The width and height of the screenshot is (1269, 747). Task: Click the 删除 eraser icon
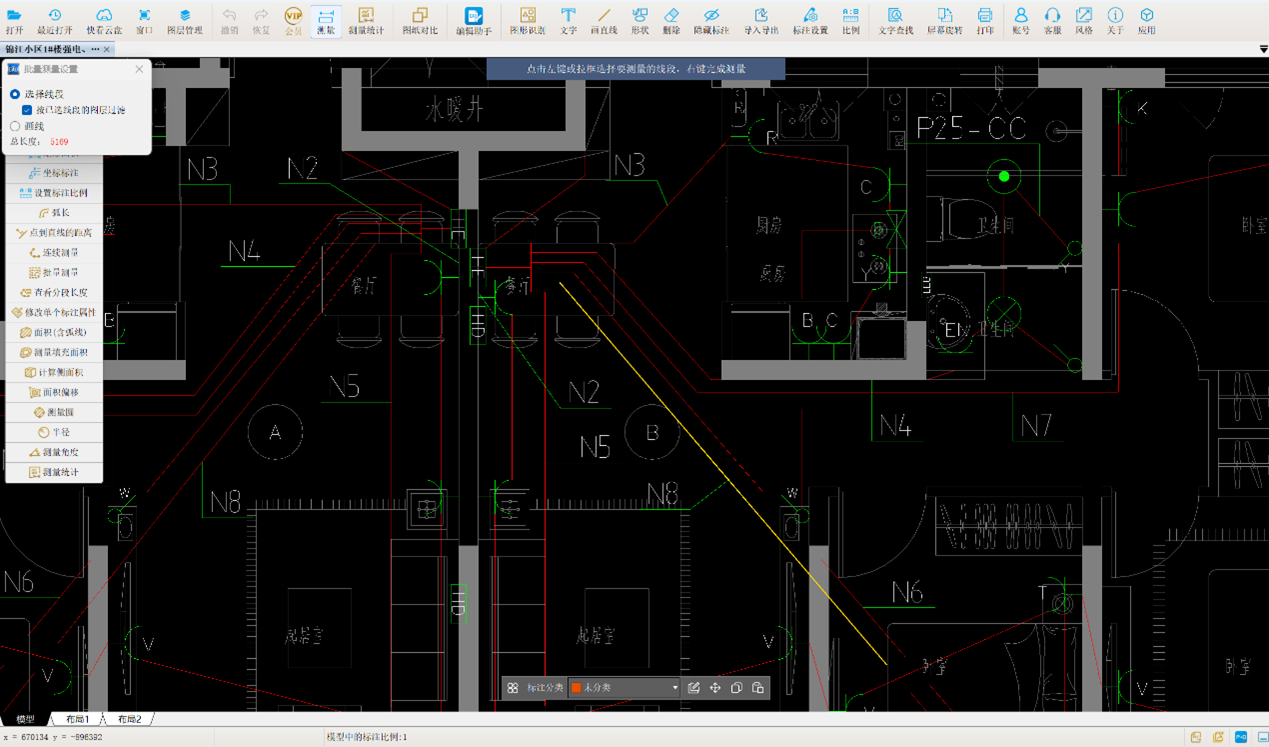click(x=671, y=20)
